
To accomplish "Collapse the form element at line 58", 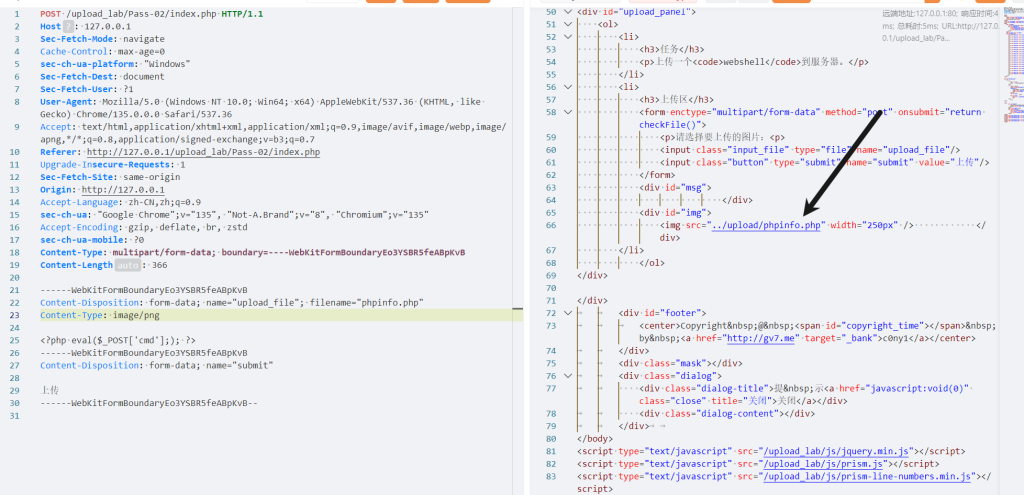I will [568, 112].
